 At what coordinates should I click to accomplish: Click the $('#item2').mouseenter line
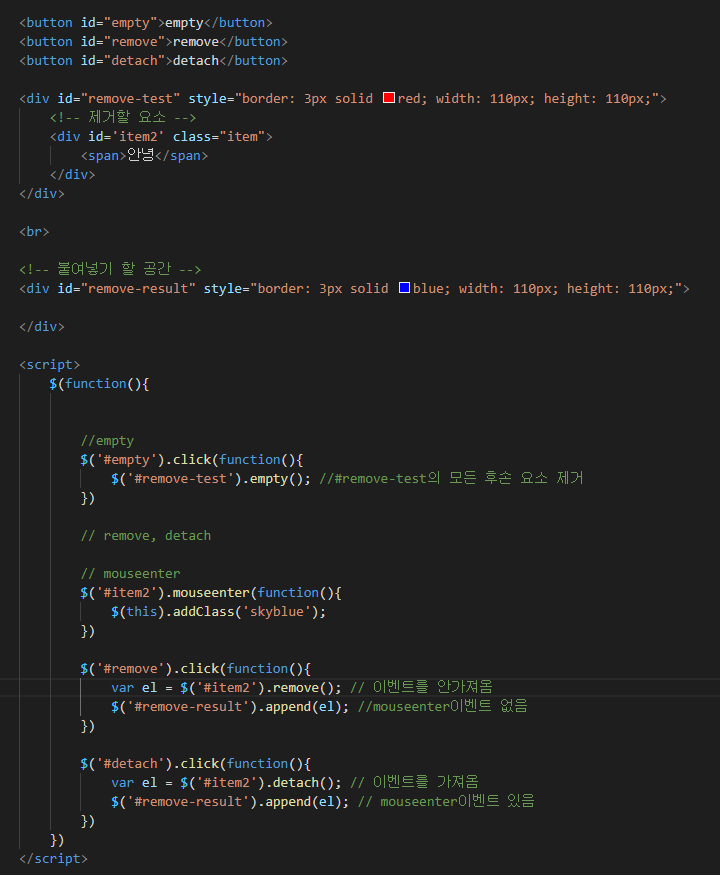coord(211,593)
